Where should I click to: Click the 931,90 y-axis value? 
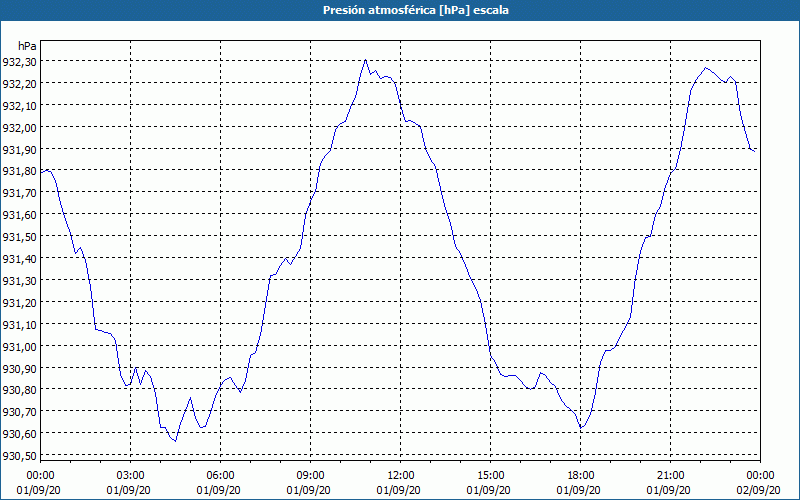pos(20,149)
